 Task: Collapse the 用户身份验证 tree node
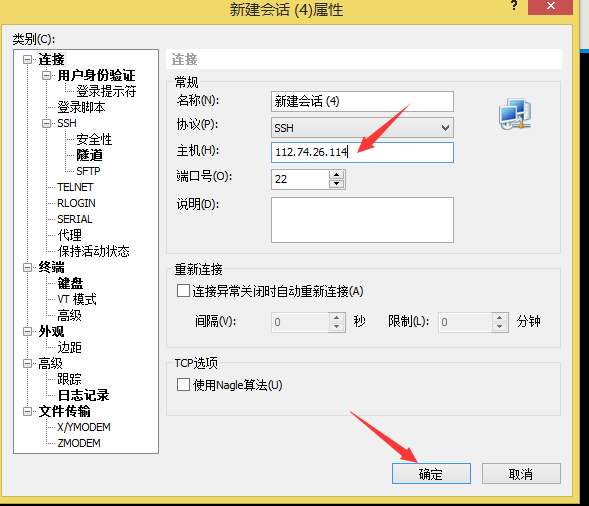[x=46, y=76]
